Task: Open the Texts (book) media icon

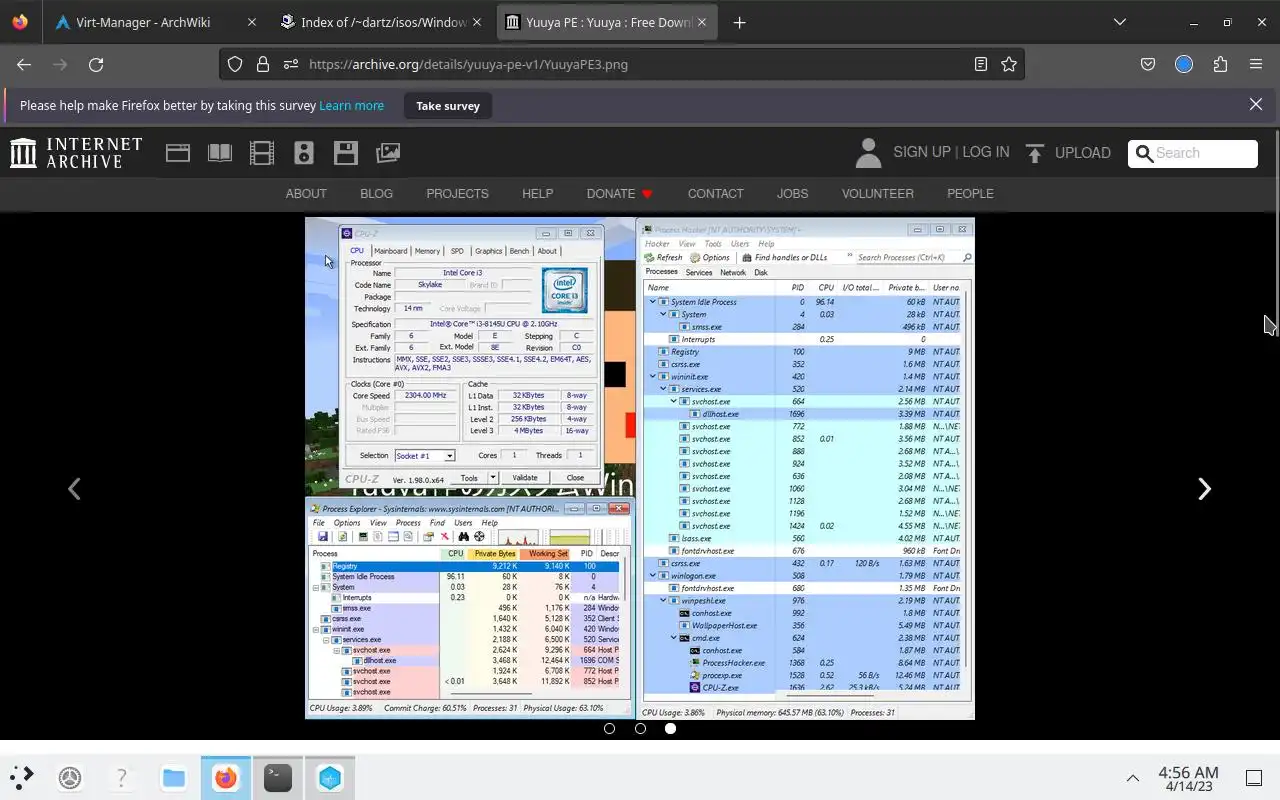Action: pos(219,153)
